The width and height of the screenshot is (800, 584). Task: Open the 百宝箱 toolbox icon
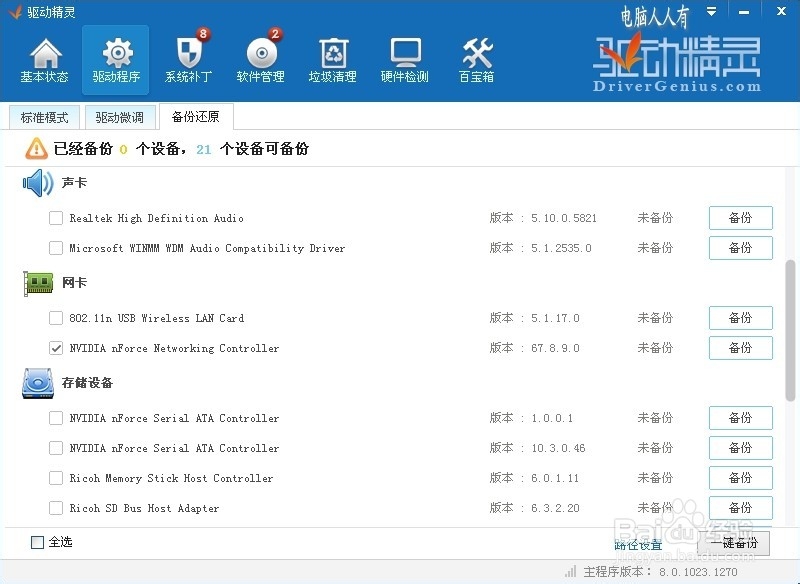pos(477,58)
